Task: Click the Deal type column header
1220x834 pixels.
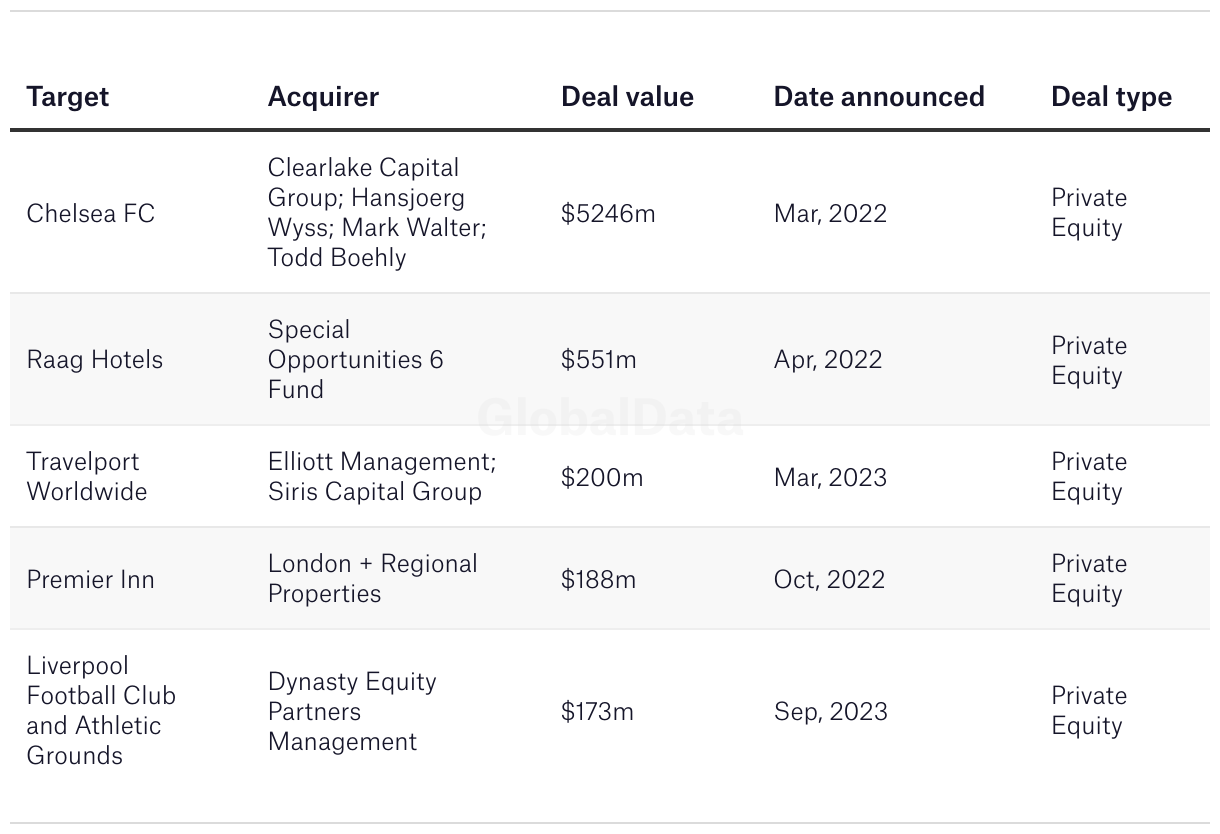Action: click(1111, 97)
